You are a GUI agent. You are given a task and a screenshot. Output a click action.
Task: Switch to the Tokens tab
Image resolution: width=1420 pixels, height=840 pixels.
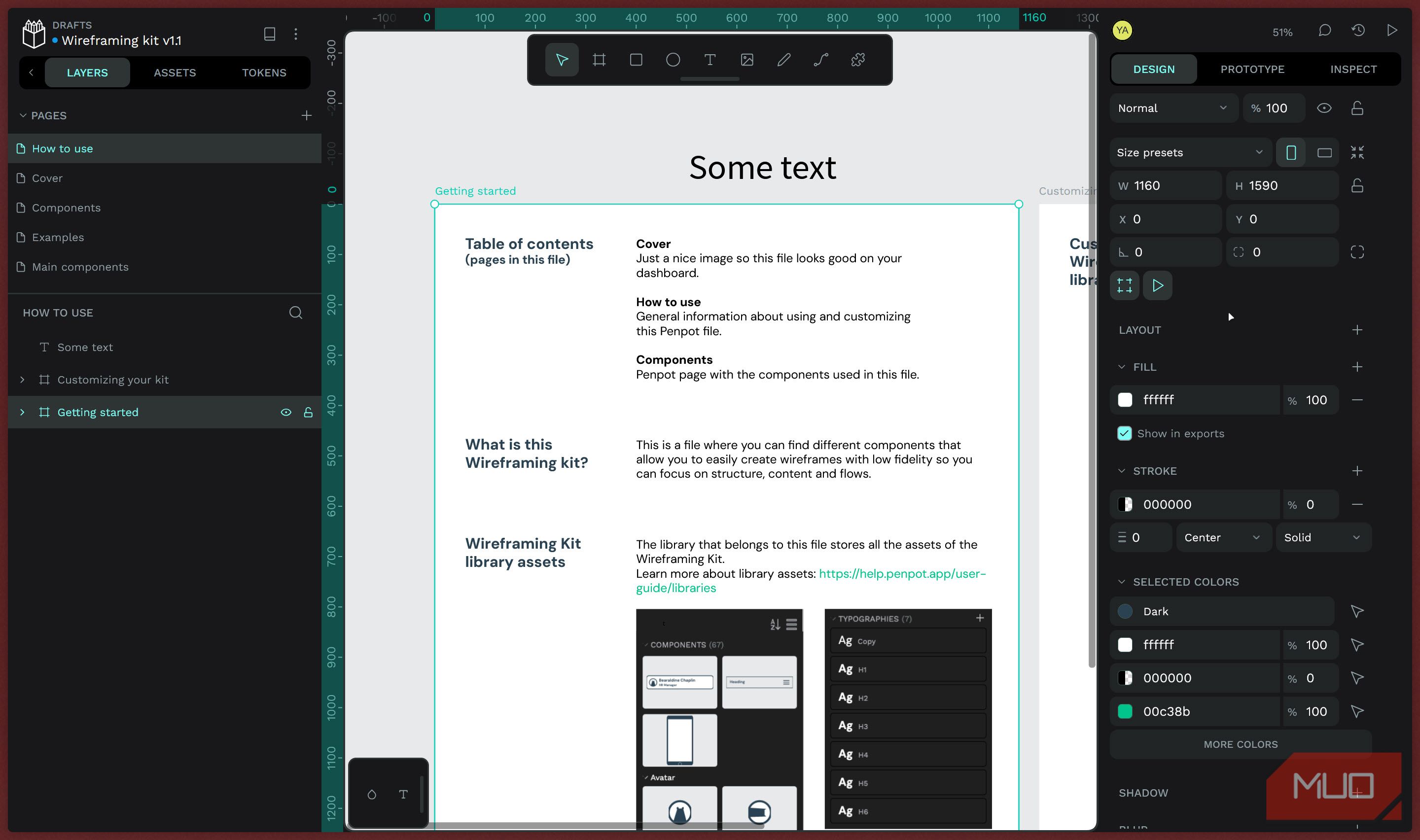coord(264,72)
